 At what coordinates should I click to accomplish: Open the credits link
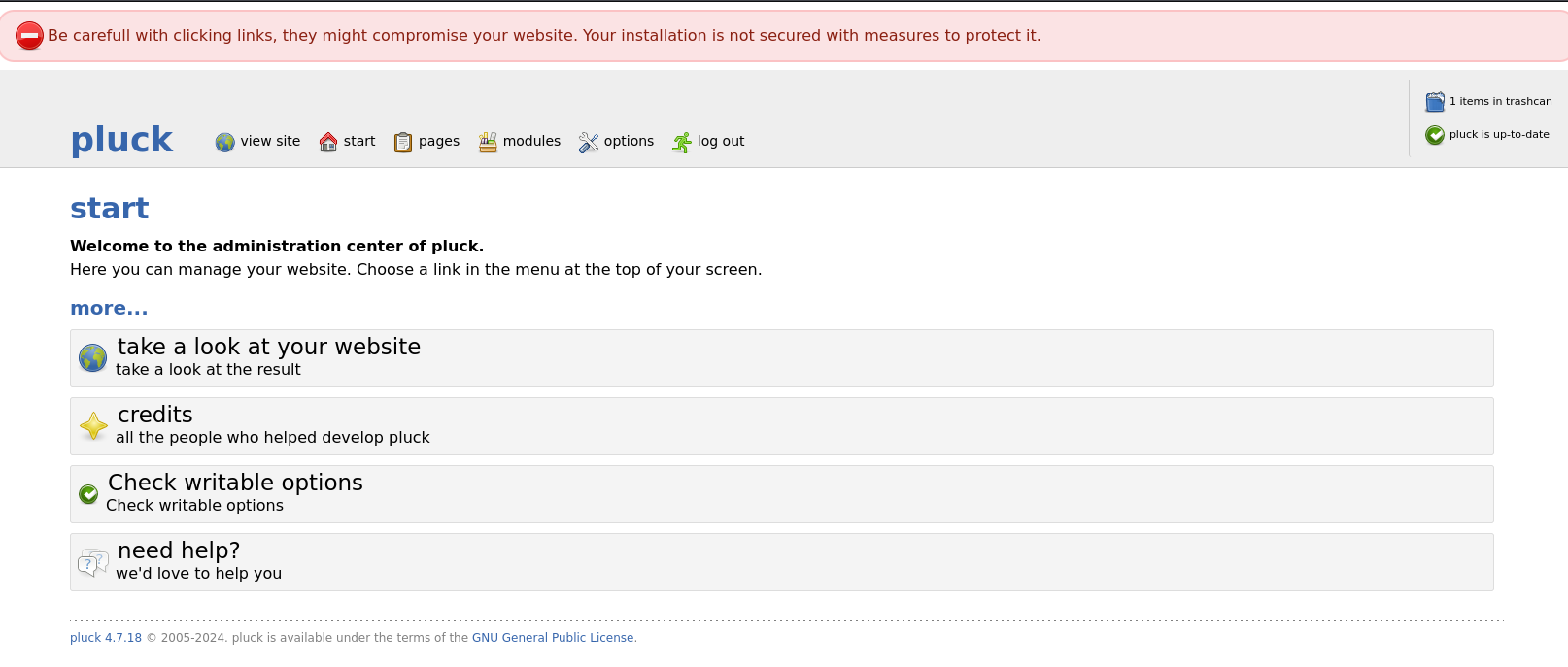(x=155, y=415)
